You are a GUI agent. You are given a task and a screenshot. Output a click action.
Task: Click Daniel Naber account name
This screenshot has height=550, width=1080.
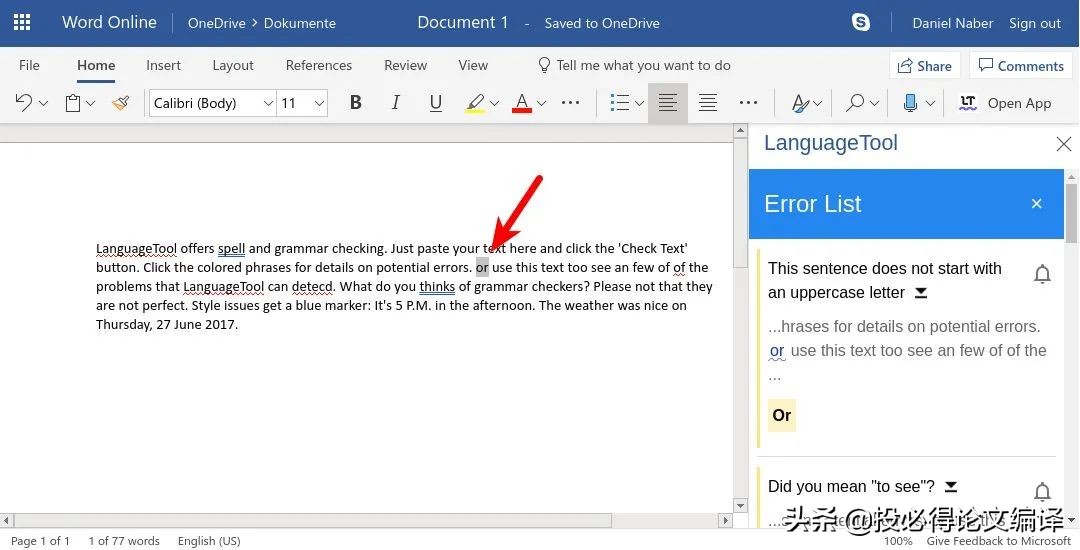[x=953, y=23]
